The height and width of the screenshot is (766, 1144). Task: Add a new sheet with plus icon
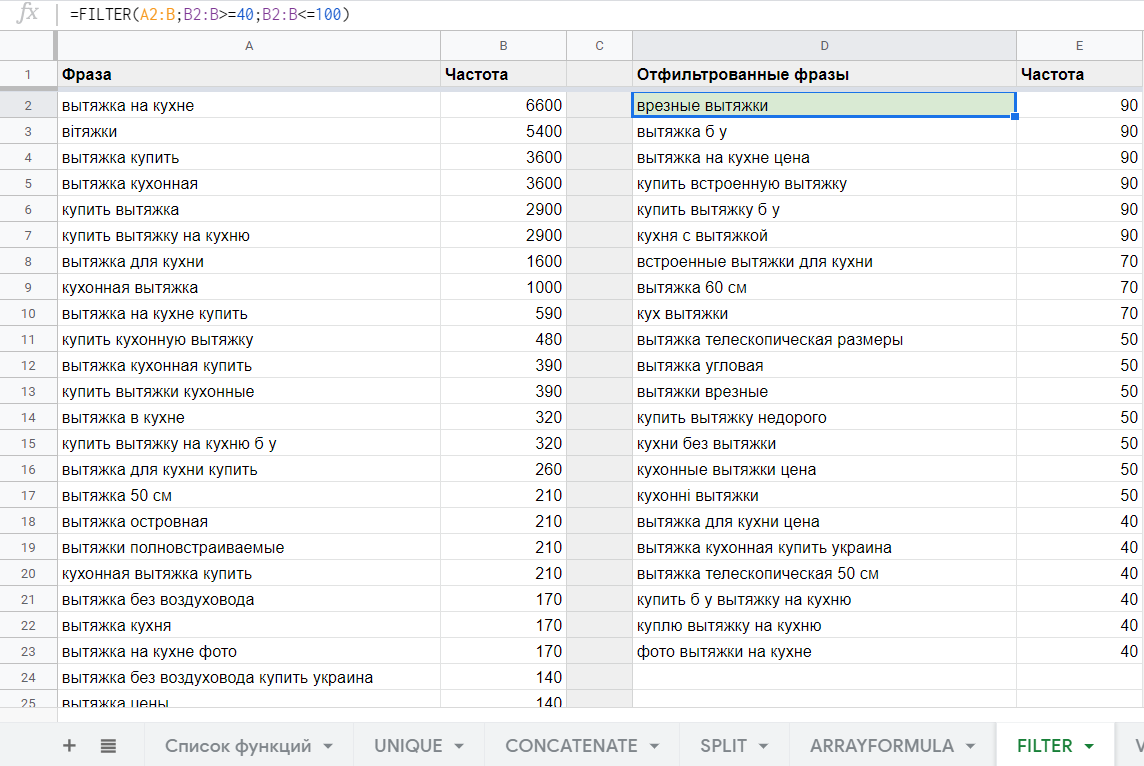[x=69, y=746]
